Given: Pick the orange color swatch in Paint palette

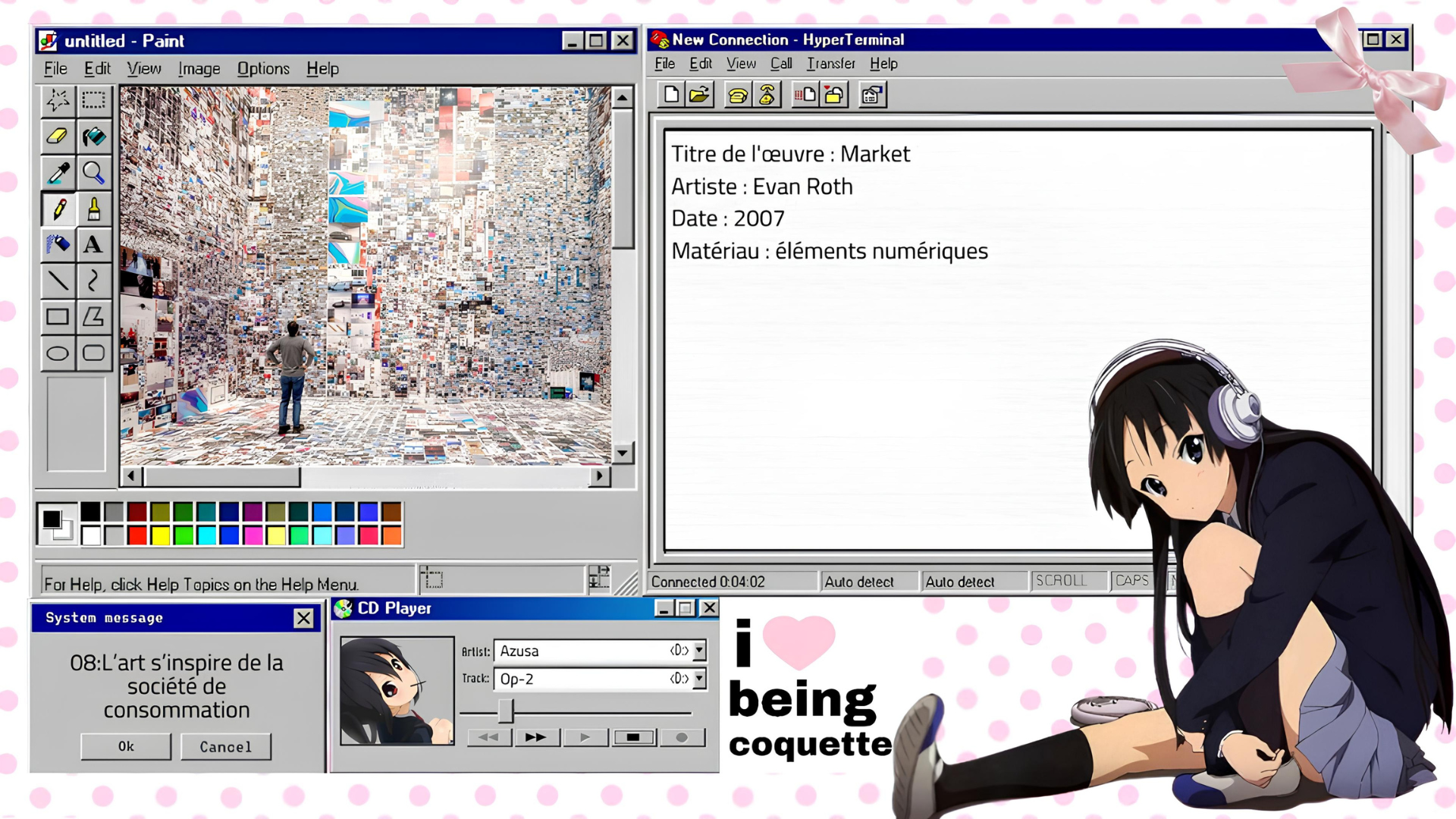Looking at the screenshot, I should (x=392, y=536).
